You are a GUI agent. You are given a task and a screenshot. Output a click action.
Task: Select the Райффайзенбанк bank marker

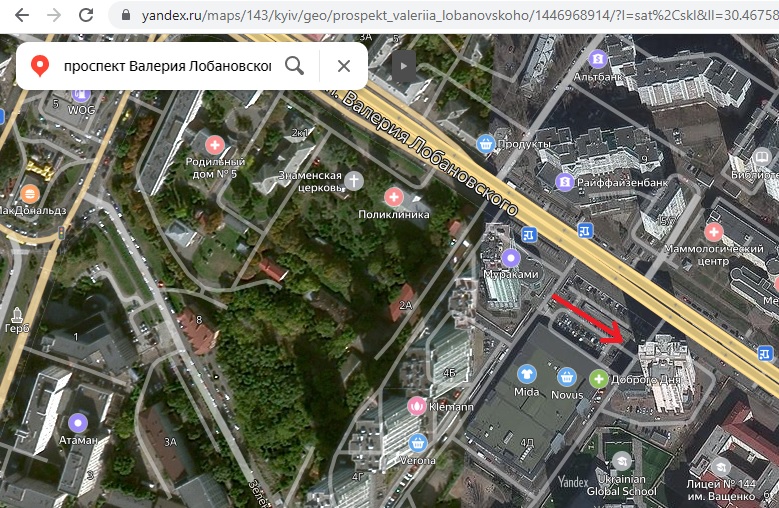coord(566,182)
